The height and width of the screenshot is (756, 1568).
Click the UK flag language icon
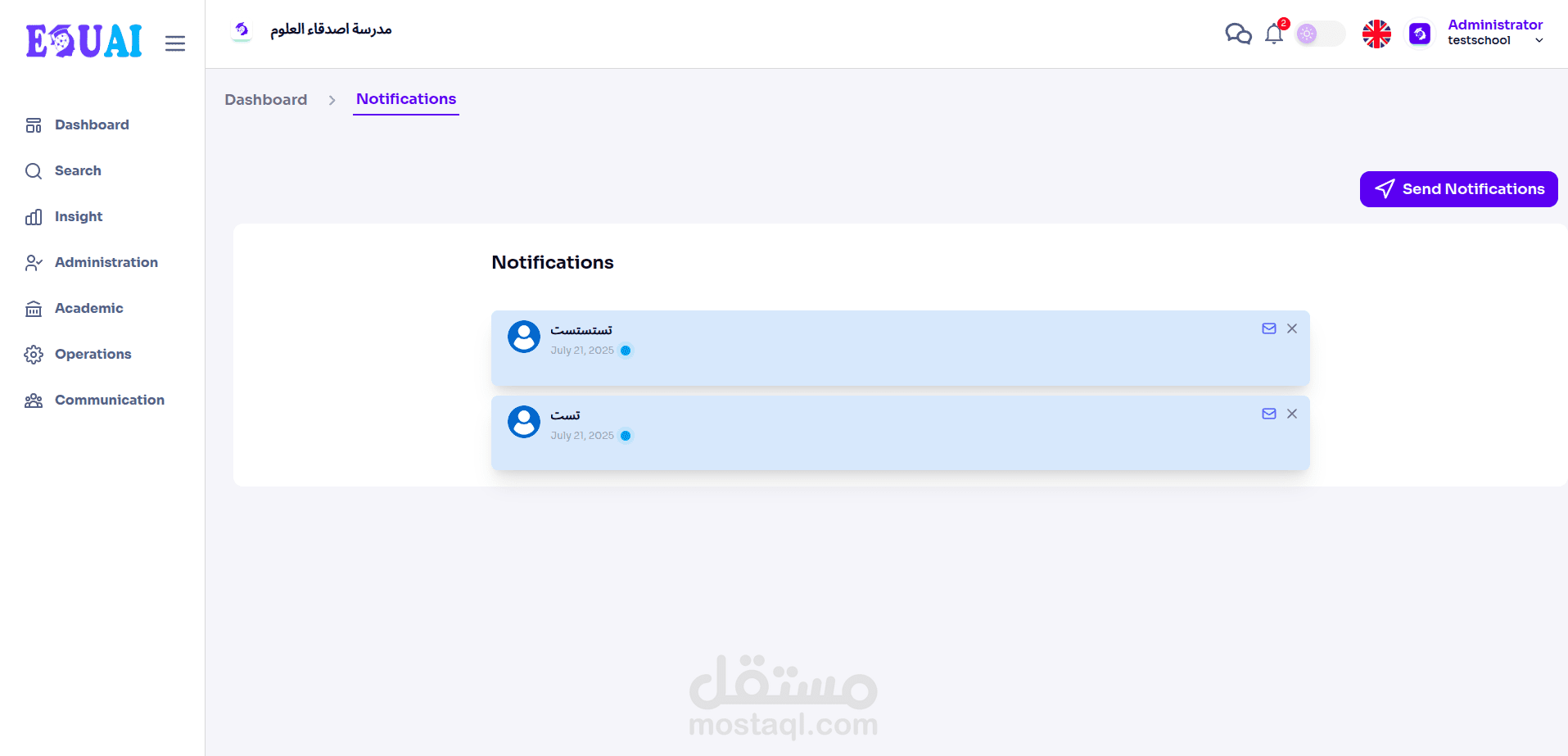coord(1376,34)
